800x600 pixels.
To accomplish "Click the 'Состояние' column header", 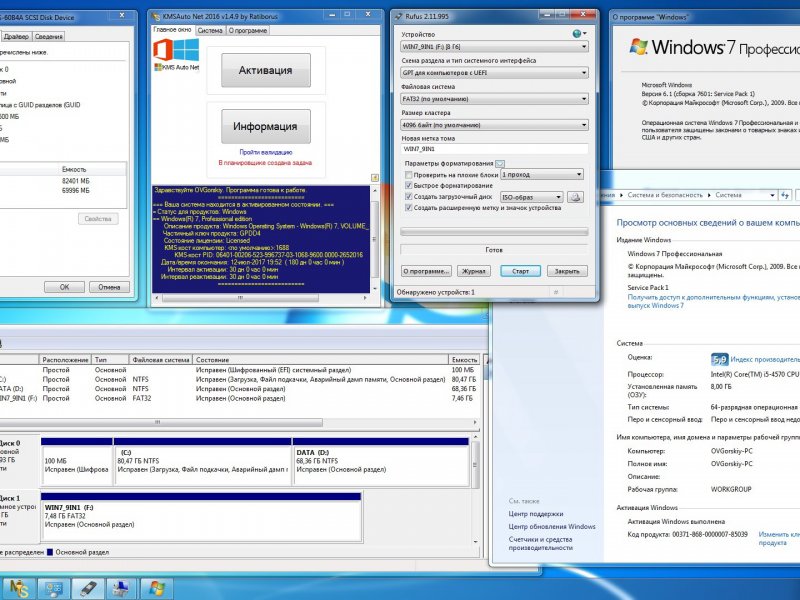I will 320,360.
